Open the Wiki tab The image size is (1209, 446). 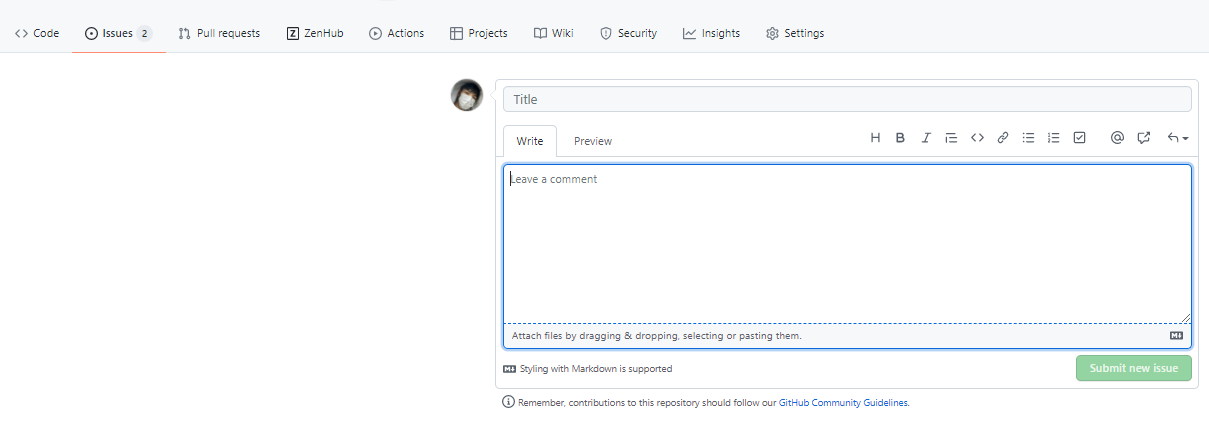point(554,33)
